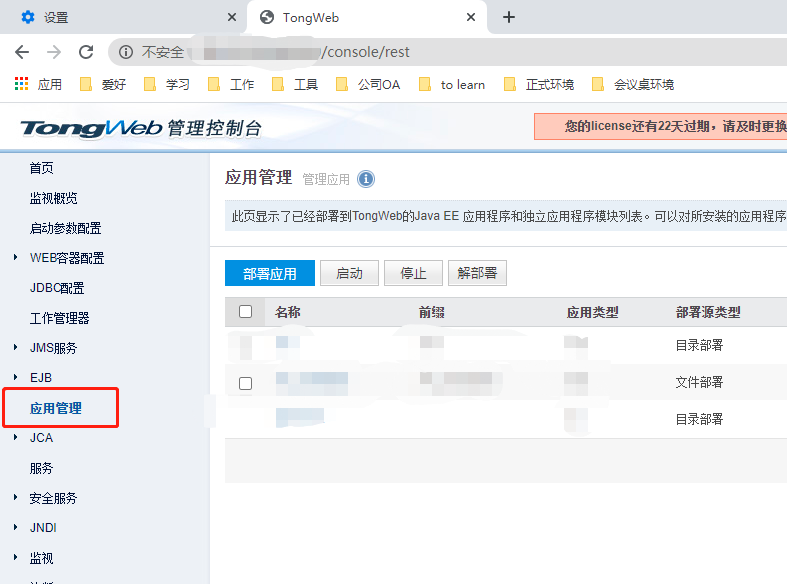Expand the 监视 tree arrow
Image resolution: width=787 pixels, height=584 pixels.
tap(16, 557)
